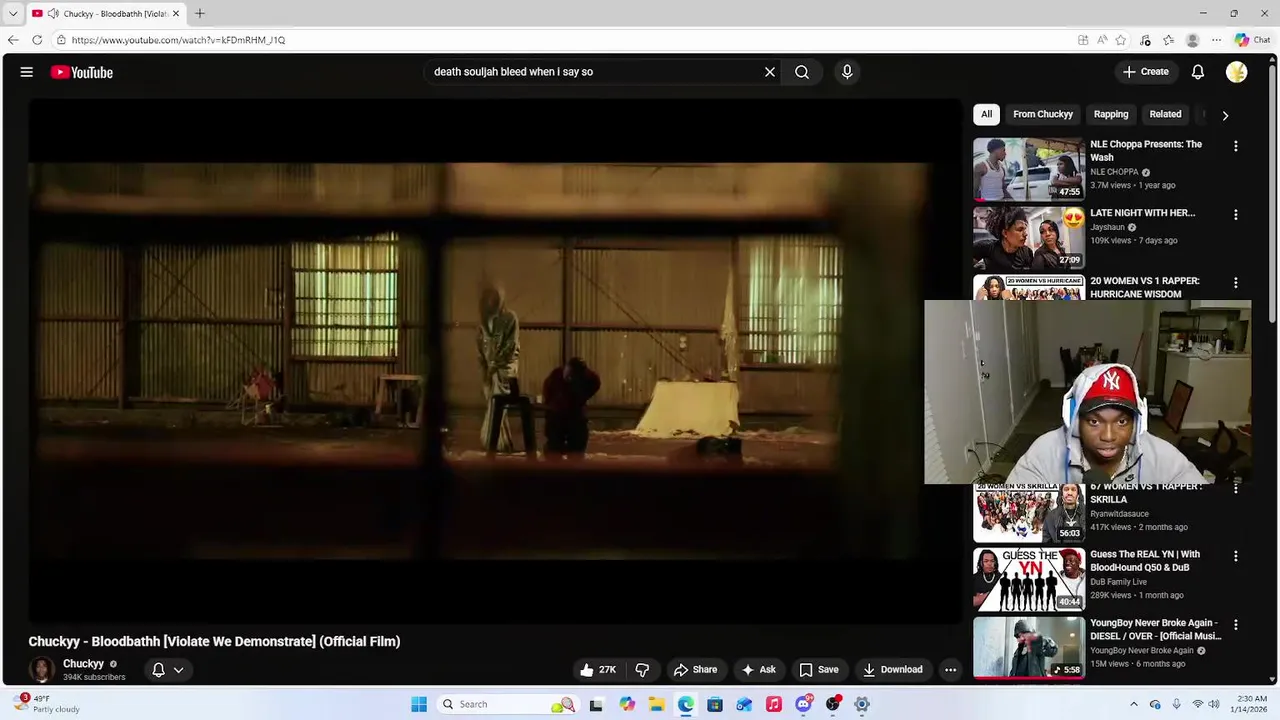Open YoungBoy Never Broke Again DIESEL thumbnail
This screenshot has width=1280, height=720.
click(1029, 647)
